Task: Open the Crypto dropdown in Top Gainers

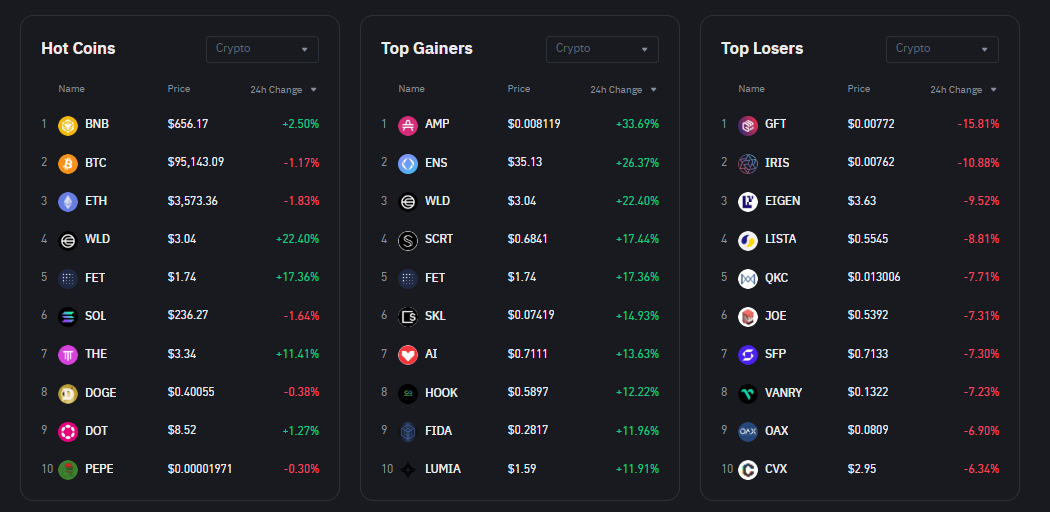Action: pyautogui.click(x=602, y=49)
